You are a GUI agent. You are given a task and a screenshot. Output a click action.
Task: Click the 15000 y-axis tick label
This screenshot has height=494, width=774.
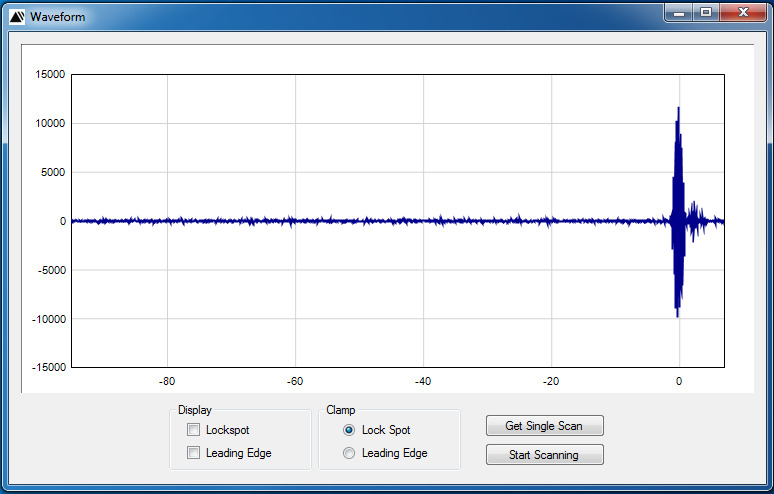(x=49, y=74)
